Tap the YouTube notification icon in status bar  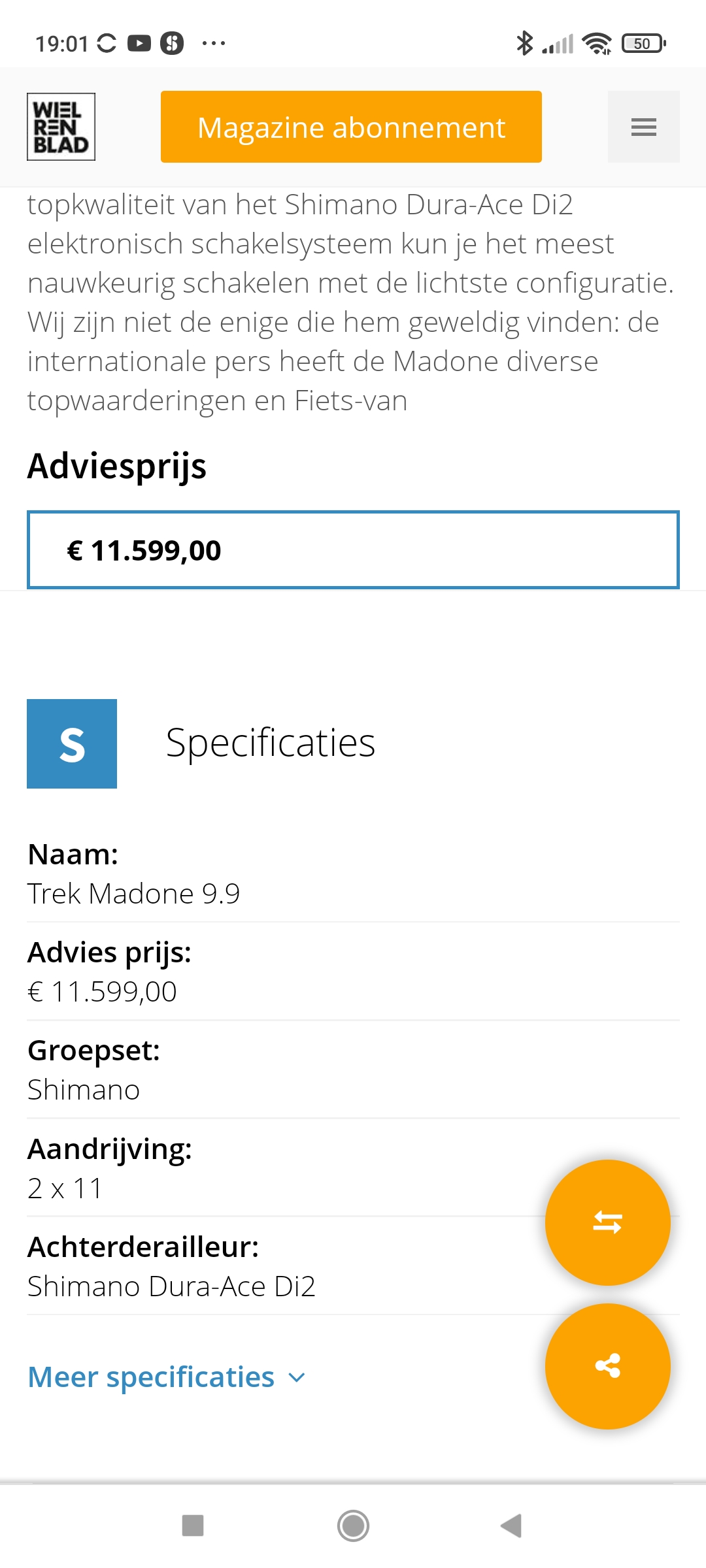click(139, 43)
